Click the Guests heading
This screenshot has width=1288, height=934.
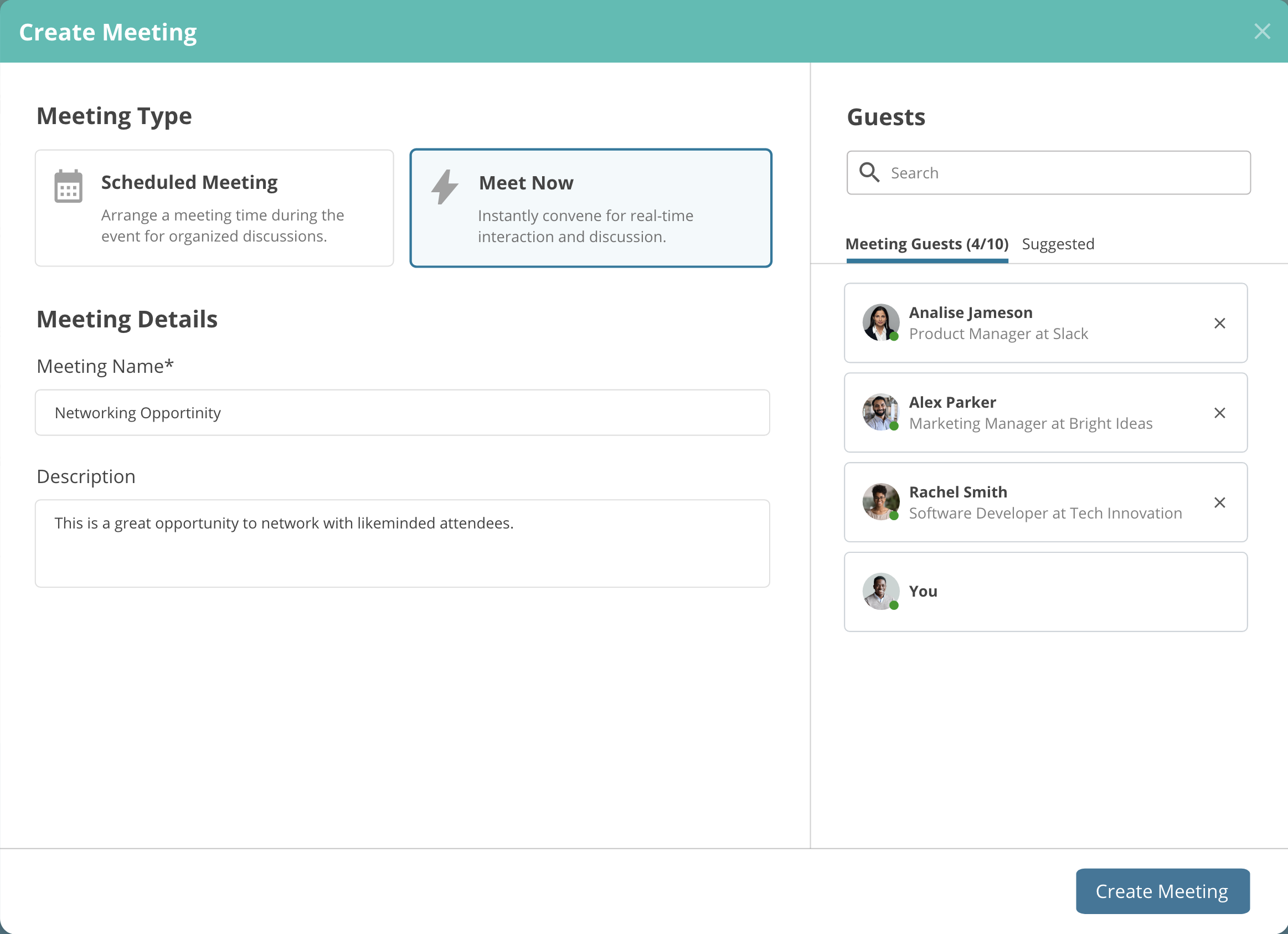pos(886,117)
